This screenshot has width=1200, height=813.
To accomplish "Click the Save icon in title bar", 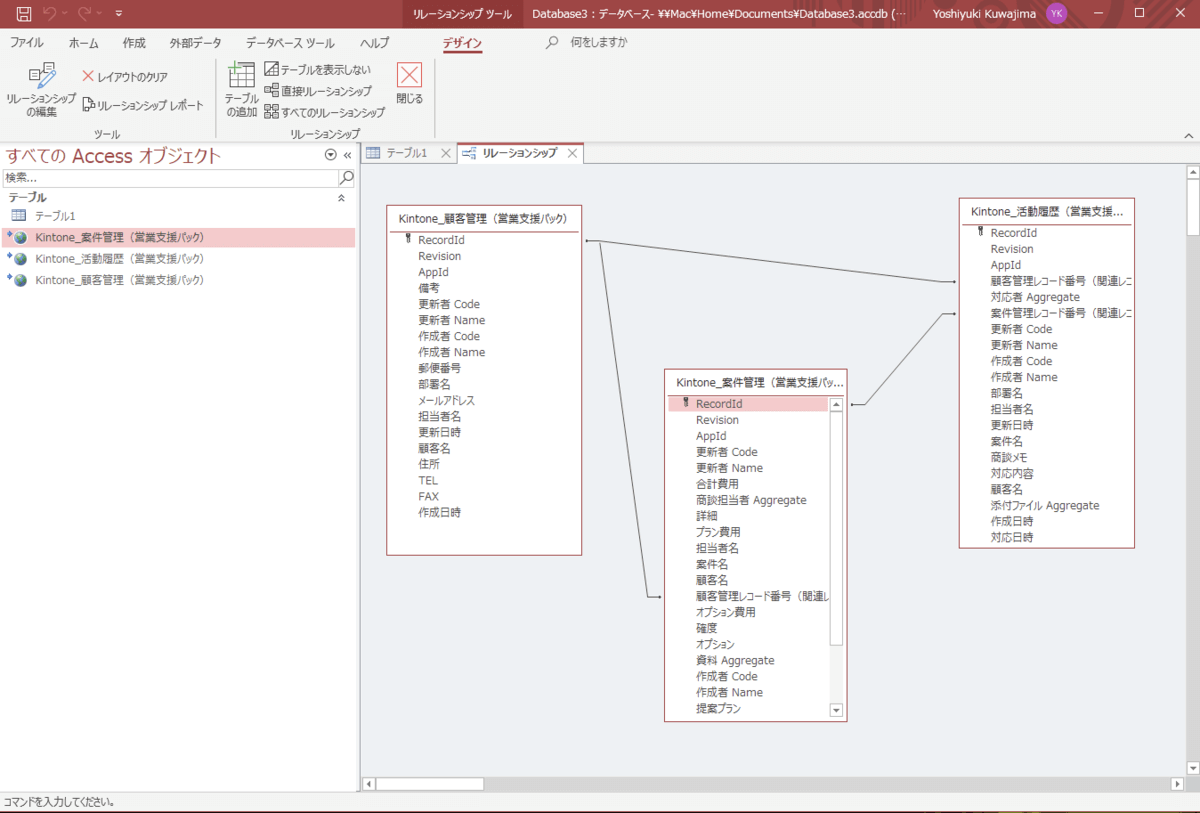I will [24, 14].
